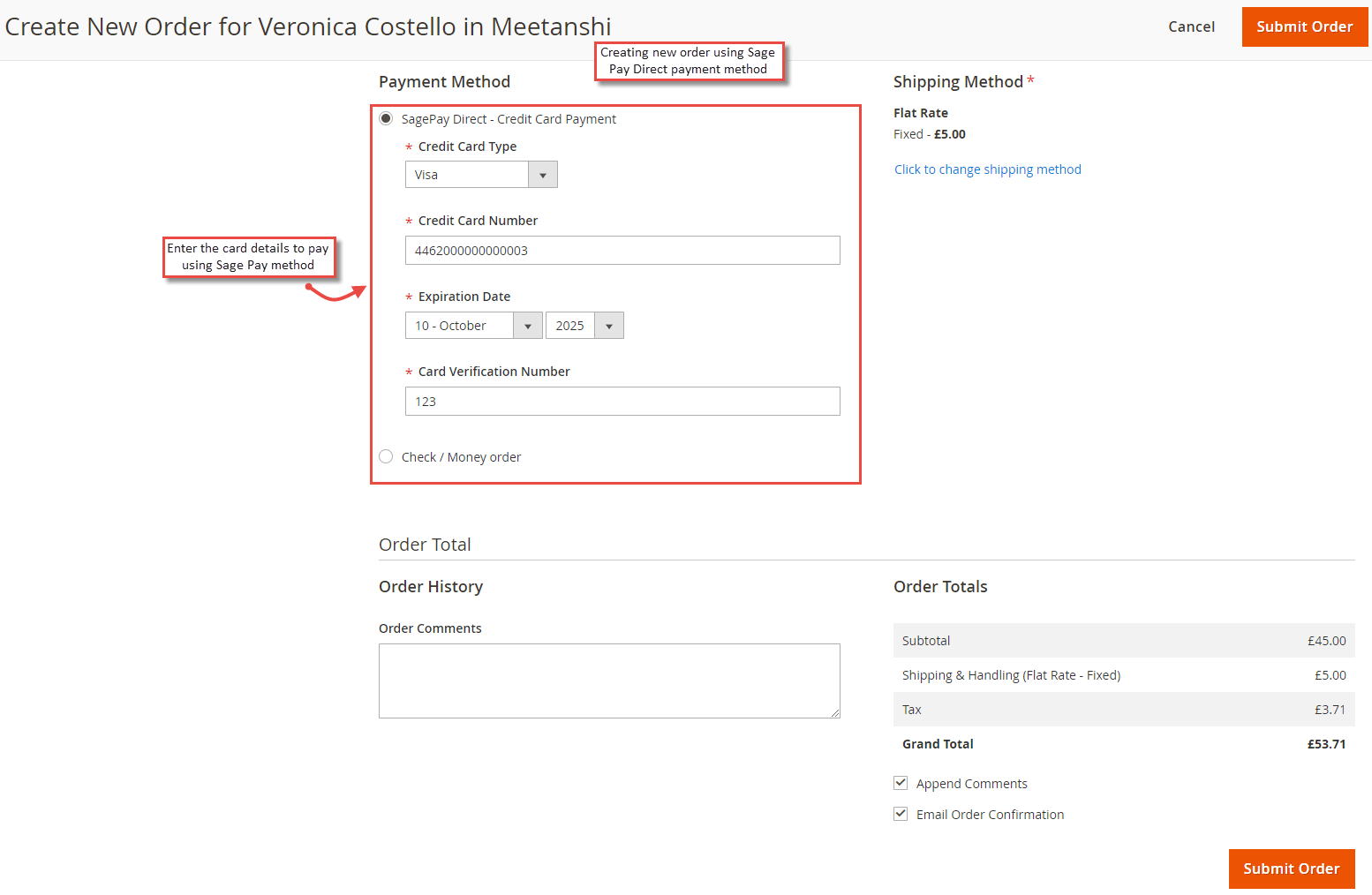Open Click to change shipping method link
Image resolution: width=1372 pixels, height=895 pixels.
click(987, 169)
